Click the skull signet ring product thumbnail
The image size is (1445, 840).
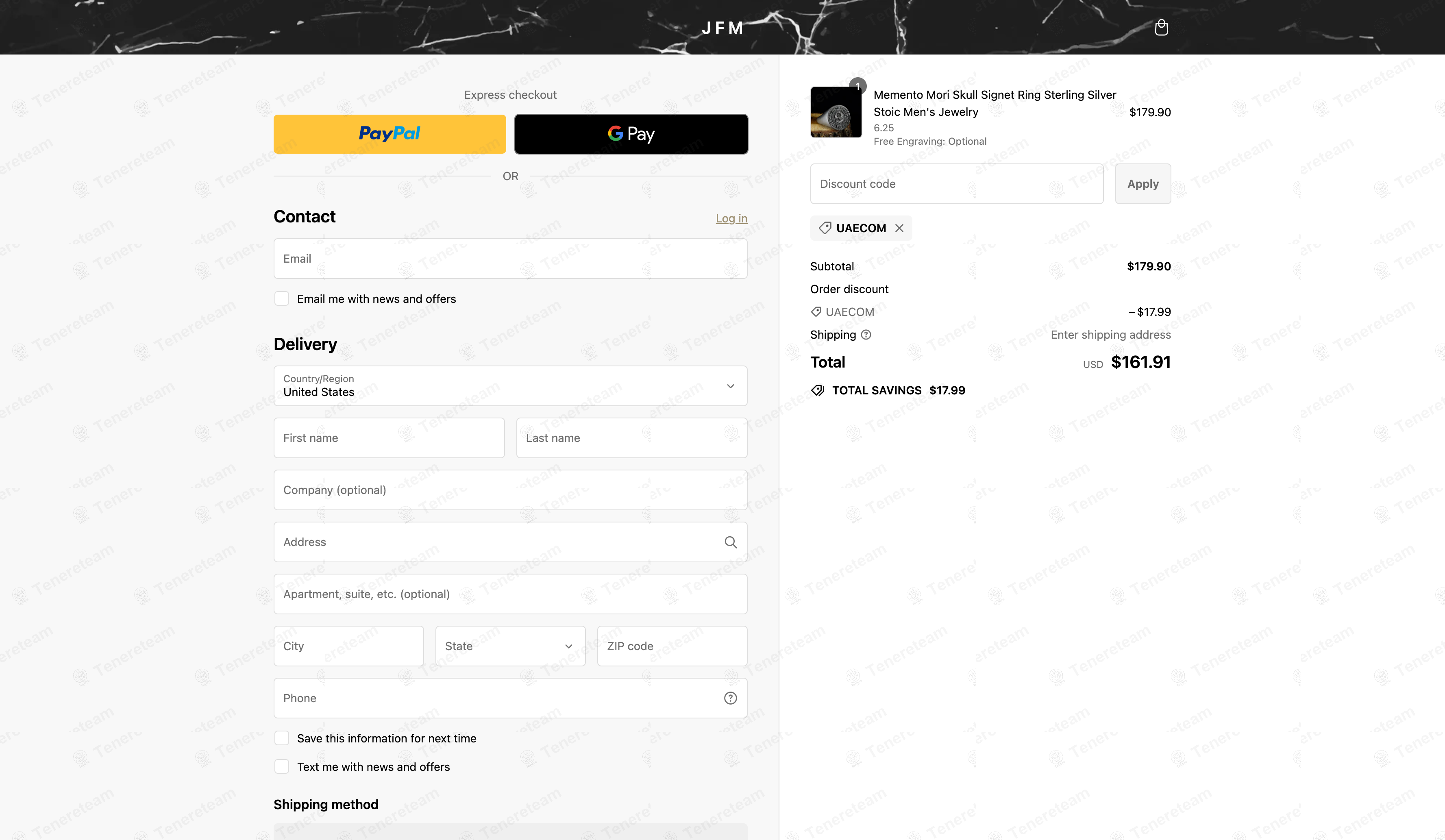coord(836,112)
